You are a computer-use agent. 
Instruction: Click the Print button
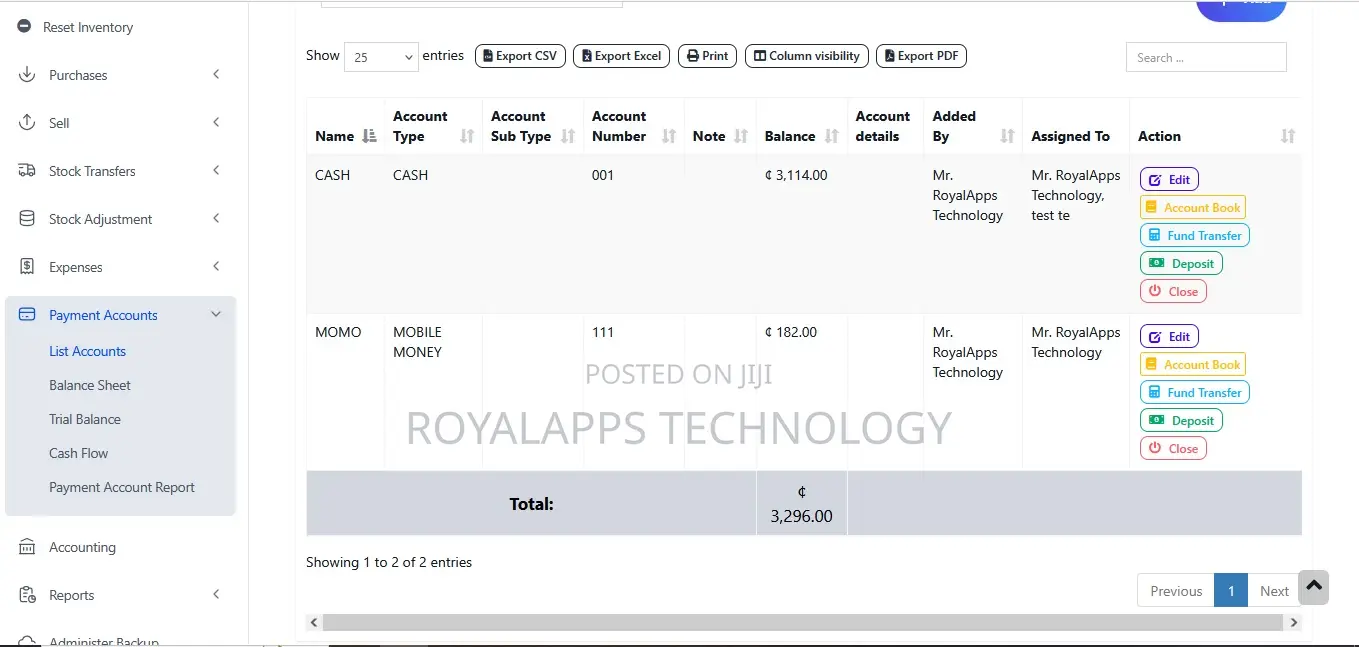tap(707, 56)
